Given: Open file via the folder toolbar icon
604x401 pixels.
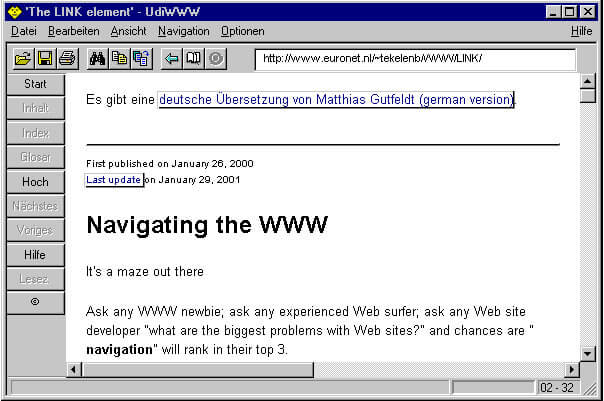Looking at the screenshot, I should click(x=23, y=59).
